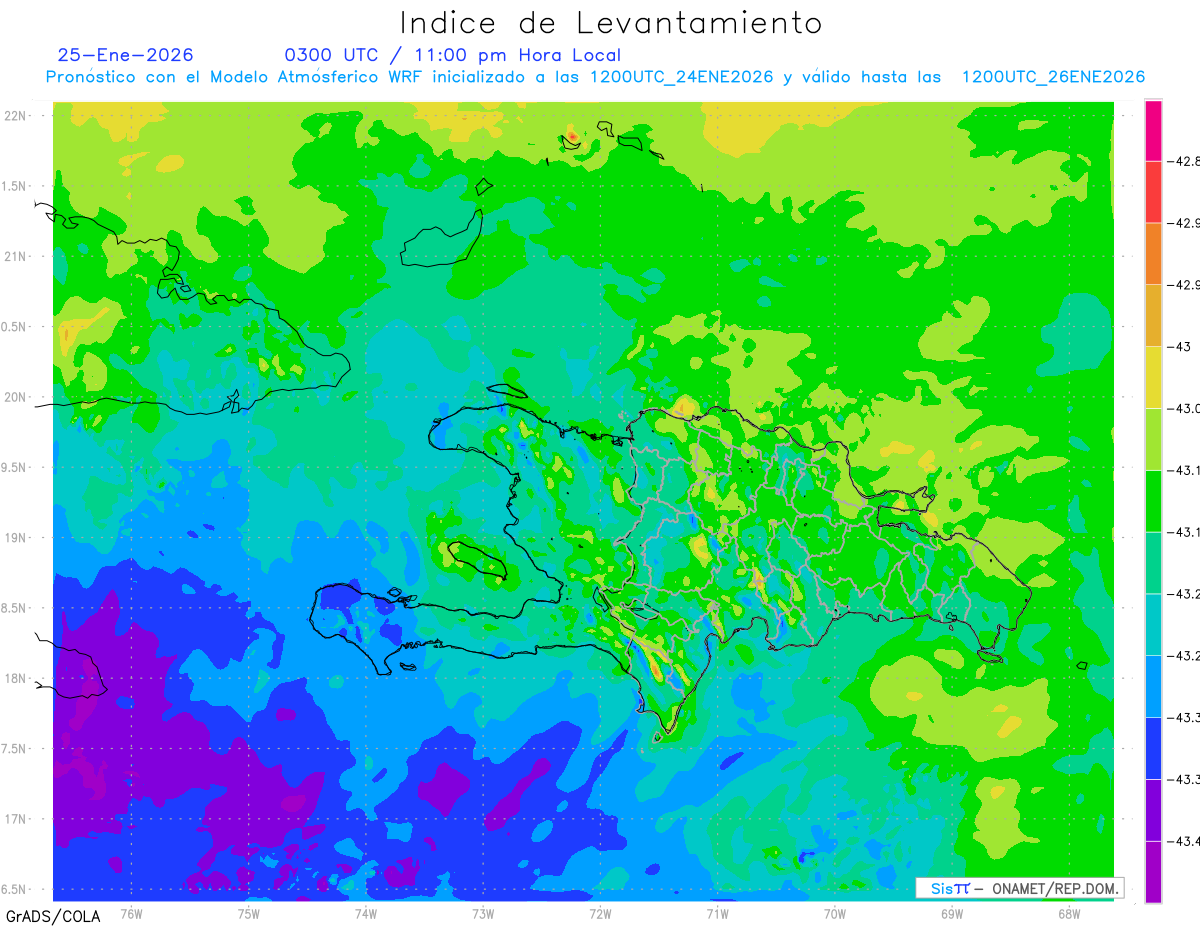
Task: Select the pink swatch atop the colorbar
Action: coord(1153,130)
